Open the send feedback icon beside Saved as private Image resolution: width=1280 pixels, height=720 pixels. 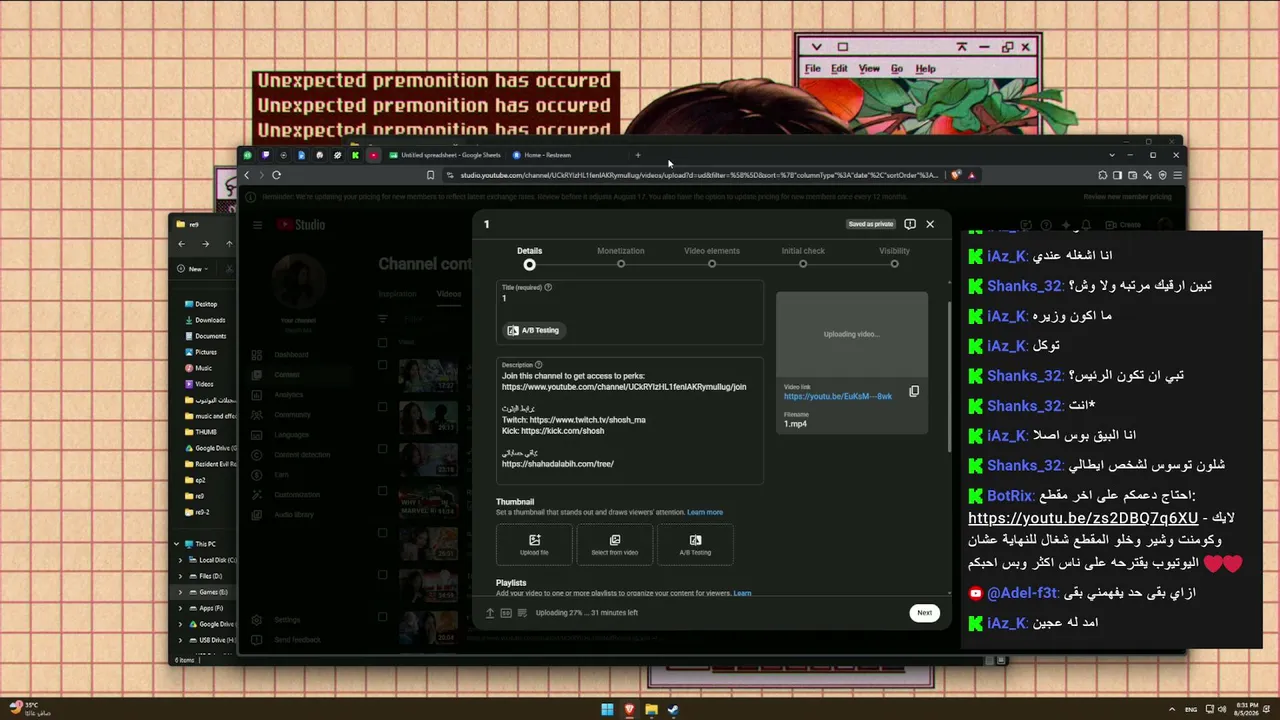pyautogui.click(x=910, y=224)
